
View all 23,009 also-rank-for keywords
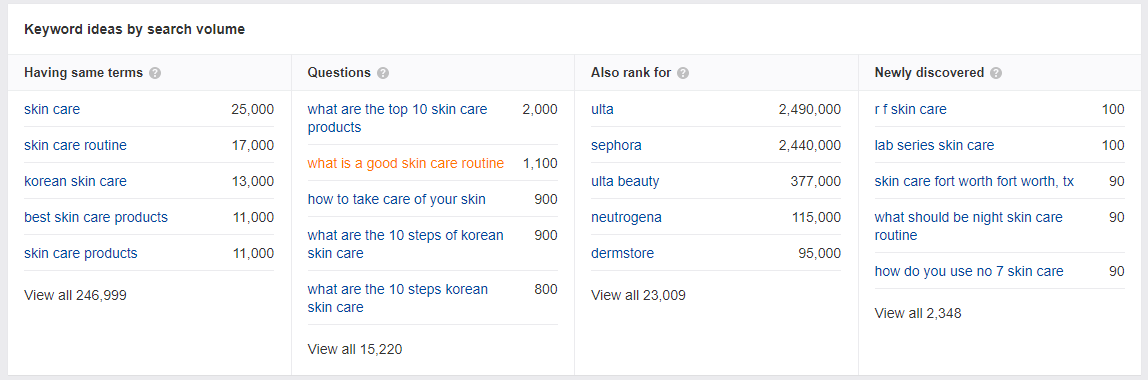coord(638,296)
